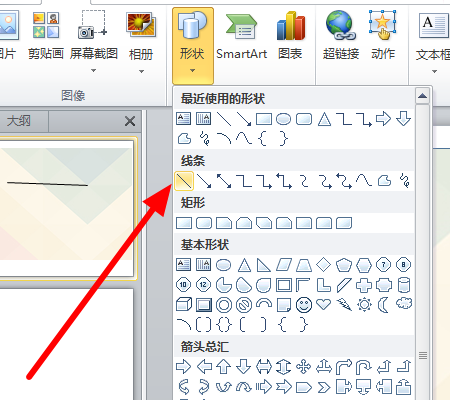Screen dimensions: 450x400
Task: Select the heptagon shape labeled 7
Action: click(x=383, y=265)
